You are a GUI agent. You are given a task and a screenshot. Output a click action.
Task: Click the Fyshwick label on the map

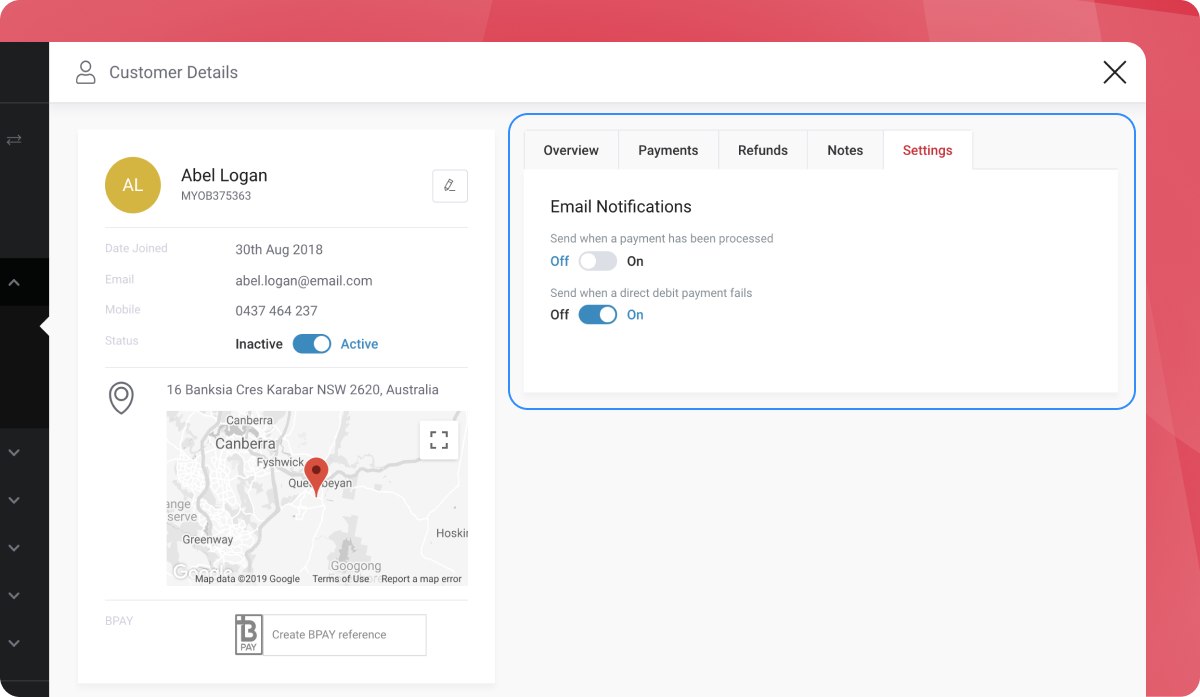[280, 463]
